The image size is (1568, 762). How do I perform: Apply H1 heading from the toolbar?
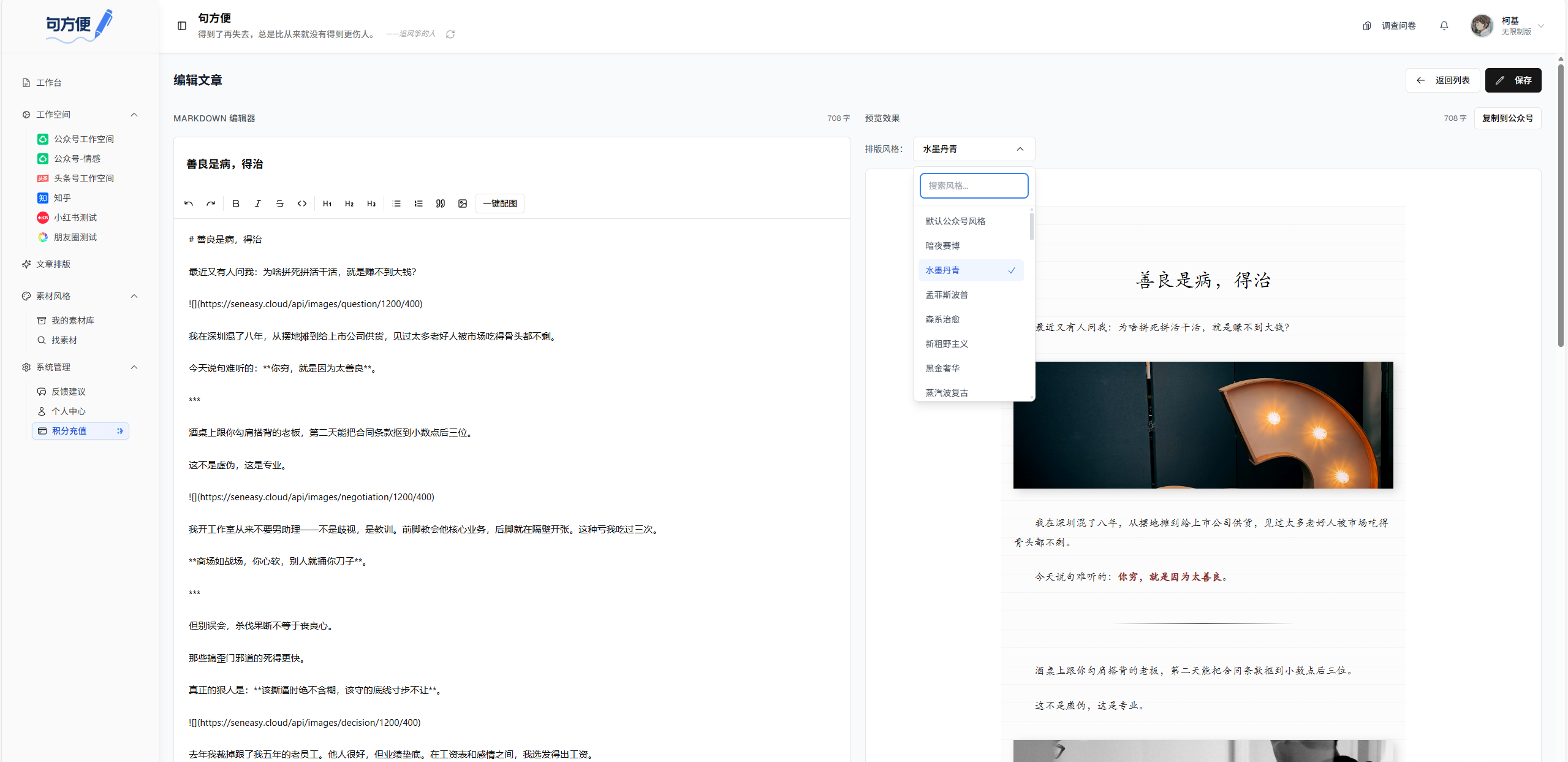(x=327, y=203)
